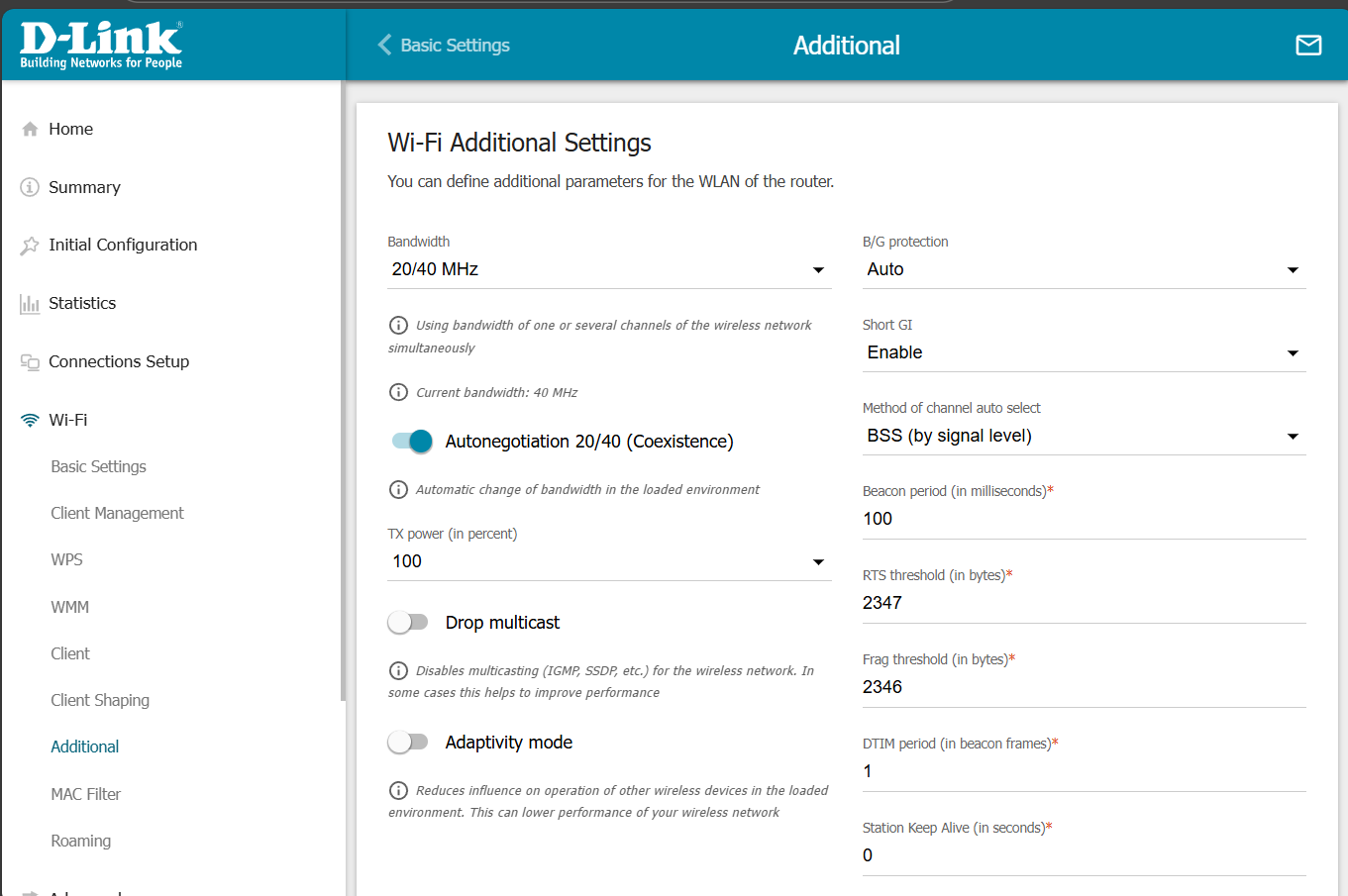Turn on Adaptivity mode toggle

pyautogui.click(x=408, y=743)
